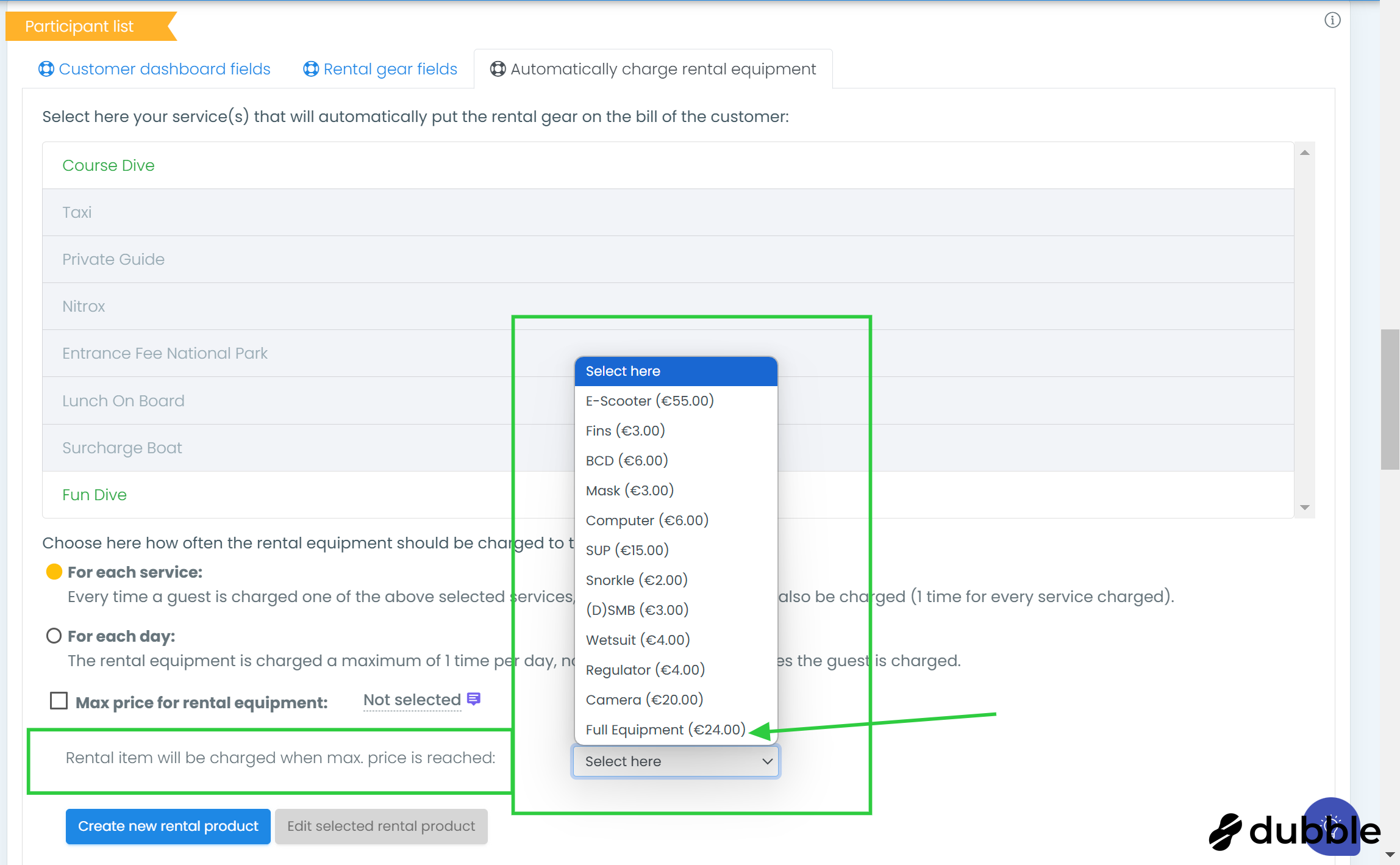Click the lifebuoy icon beside Customer dashboard fields
The image size is (1400, 865).
coord(46,69)
